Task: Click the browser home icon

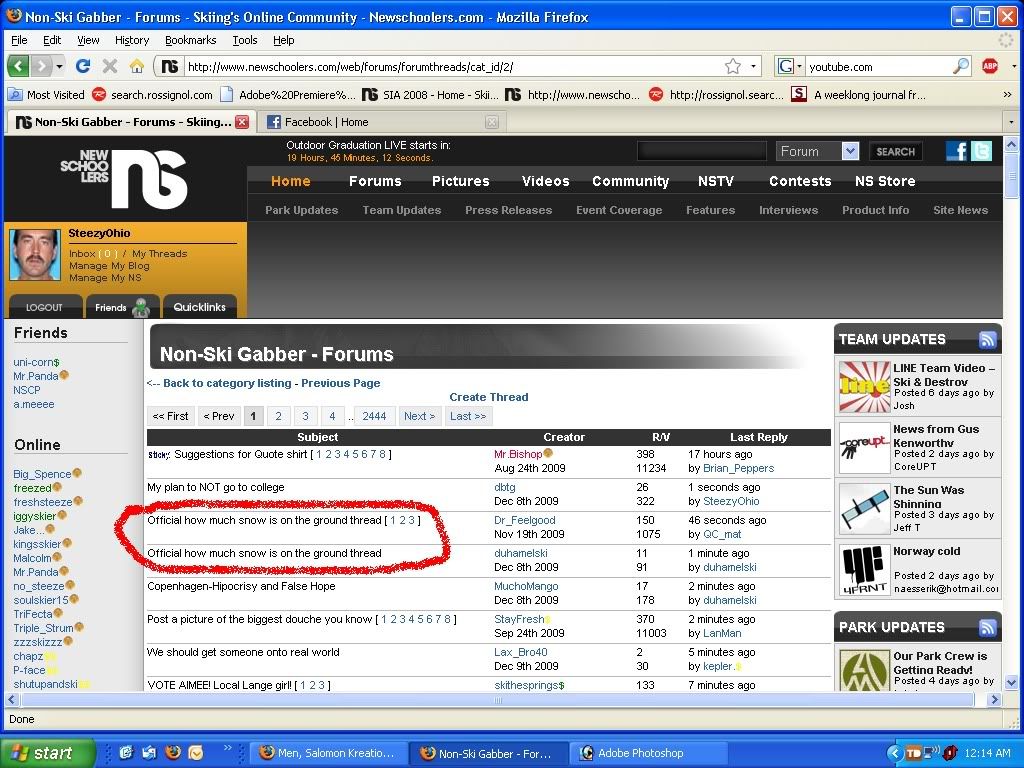Action: pyautogui.click(x=137, y=66)
